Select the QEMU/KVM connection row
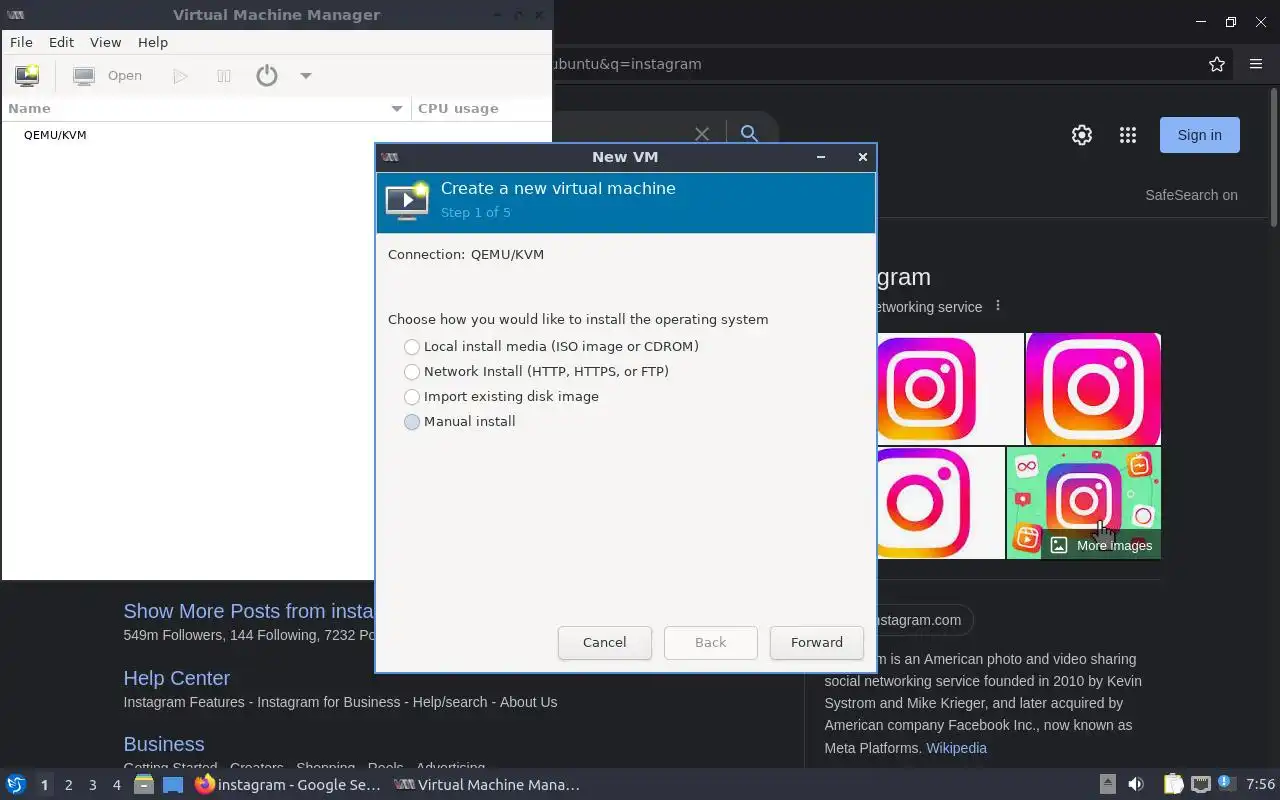The width and height of the screenshot is (1280, 800). click(x=276, y=135)
